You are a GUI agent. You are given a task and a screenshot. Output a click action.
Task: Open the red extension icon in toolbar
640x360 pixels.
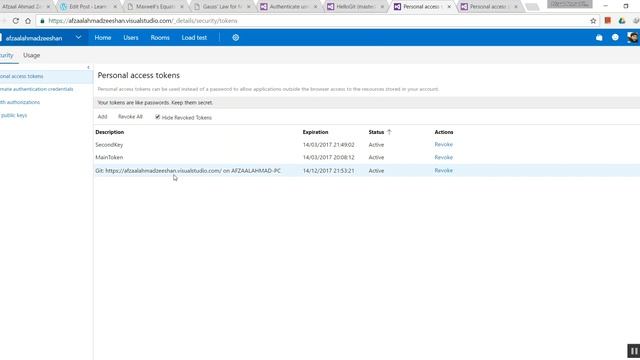(608, 20)
